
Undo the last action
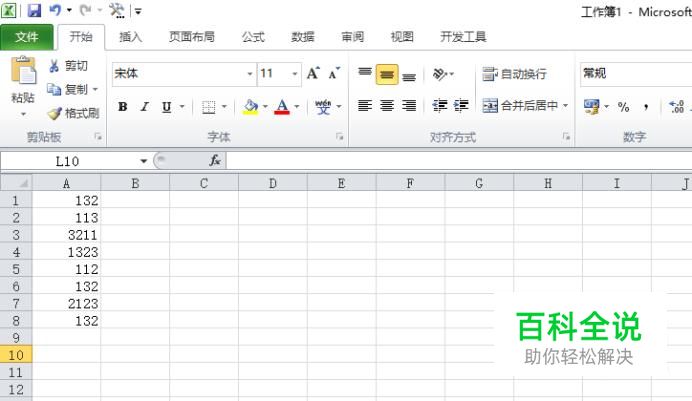(x=55, y=10)
